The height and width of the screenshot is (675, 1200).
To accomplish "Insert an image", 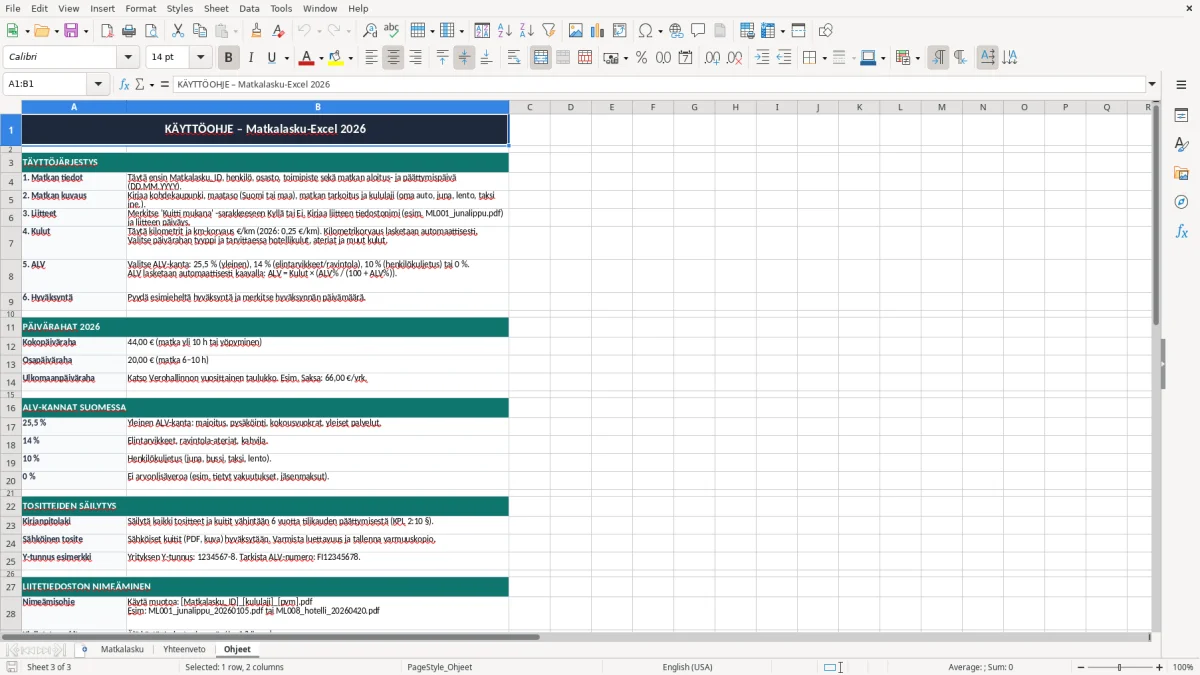I will pyautogui.click(x=576, y=31).
